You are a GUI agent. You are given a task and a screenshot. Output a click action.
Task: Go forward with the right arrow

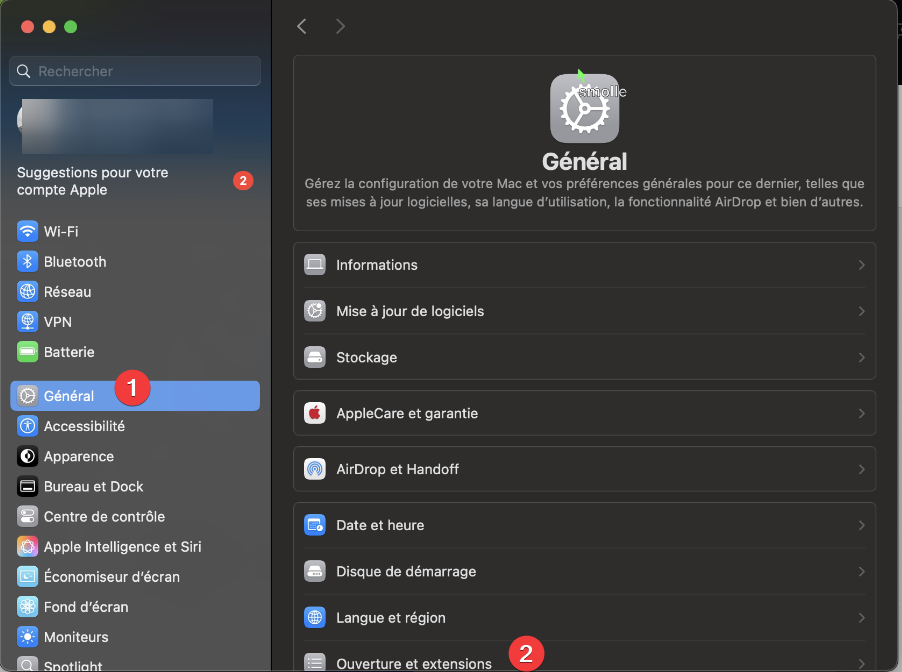click(340, 26)
